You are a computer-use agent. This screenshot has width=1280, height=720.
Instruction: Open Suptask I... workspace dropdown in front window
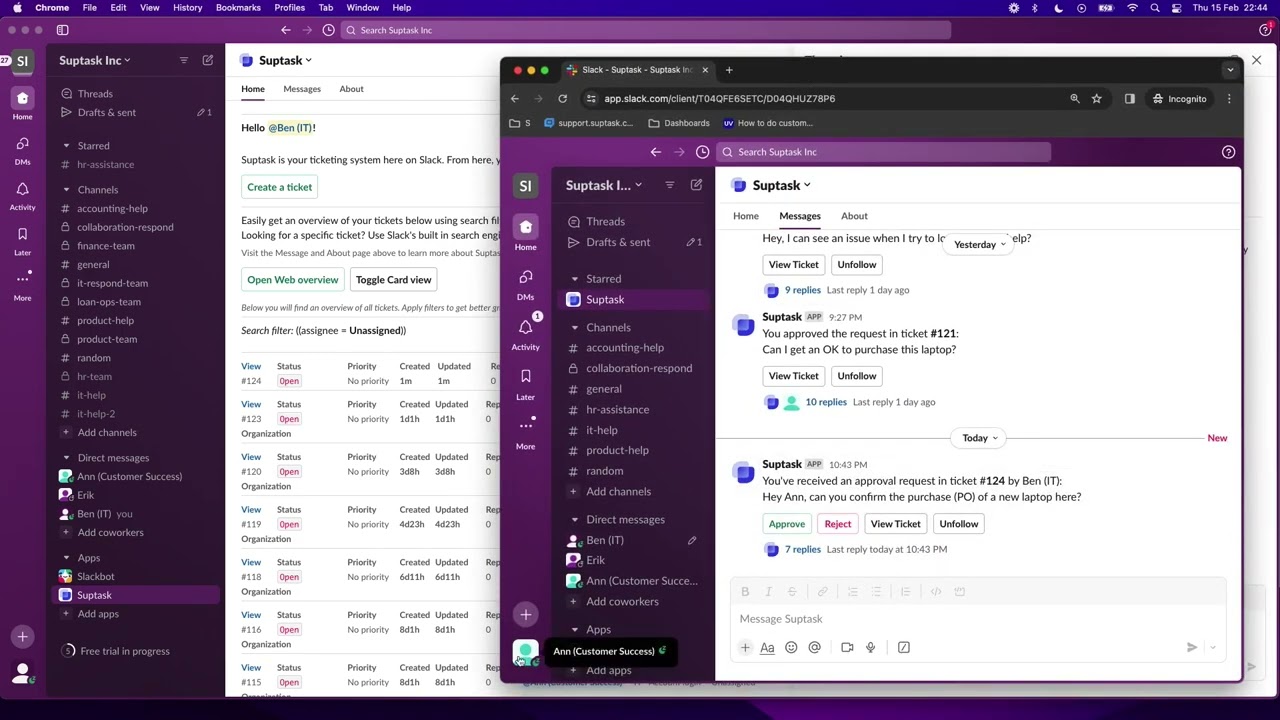[604, 185]
